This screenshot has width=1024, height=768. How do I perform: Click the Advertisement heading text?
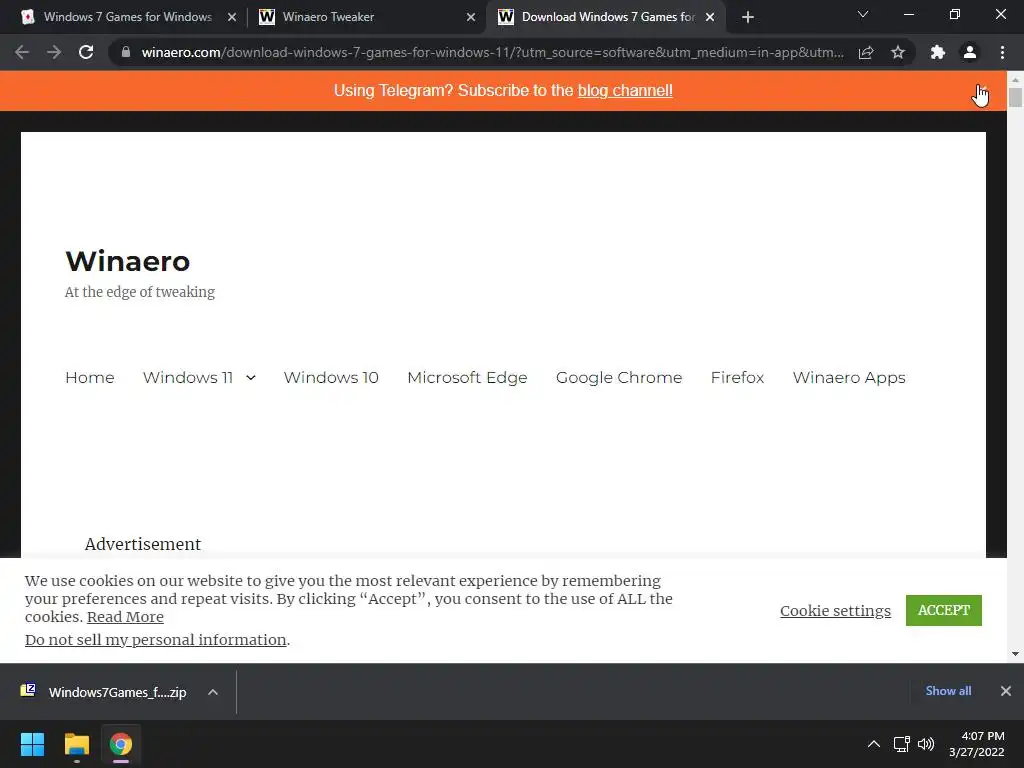pyautogui.click(x=143, y=544)
